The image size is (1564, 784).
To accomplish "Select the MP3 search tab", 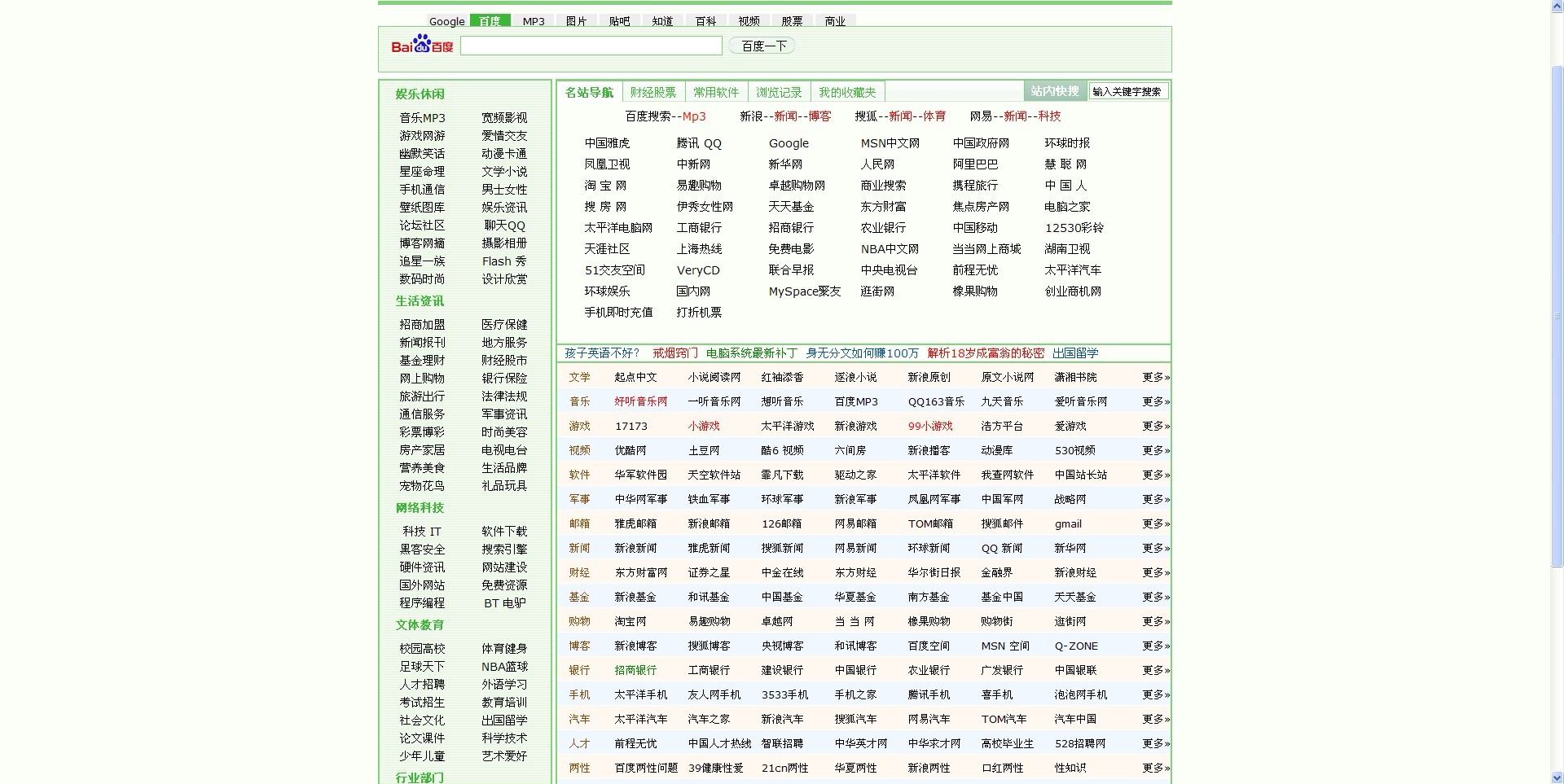I will 534,21.
